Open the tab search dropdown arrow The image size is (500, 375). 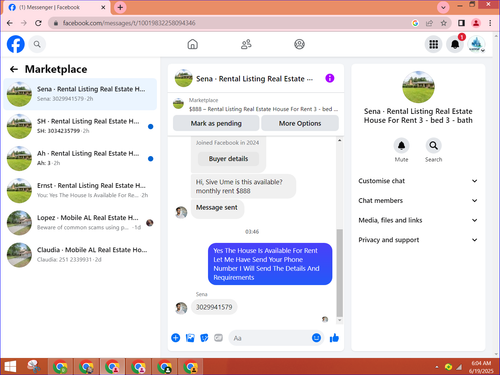(x=443, y=7)
